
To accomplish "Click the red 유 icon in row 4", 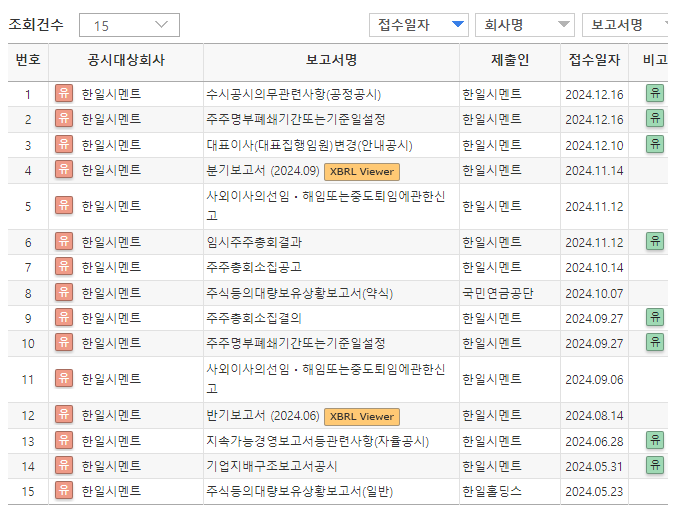I will click(64, 169).
